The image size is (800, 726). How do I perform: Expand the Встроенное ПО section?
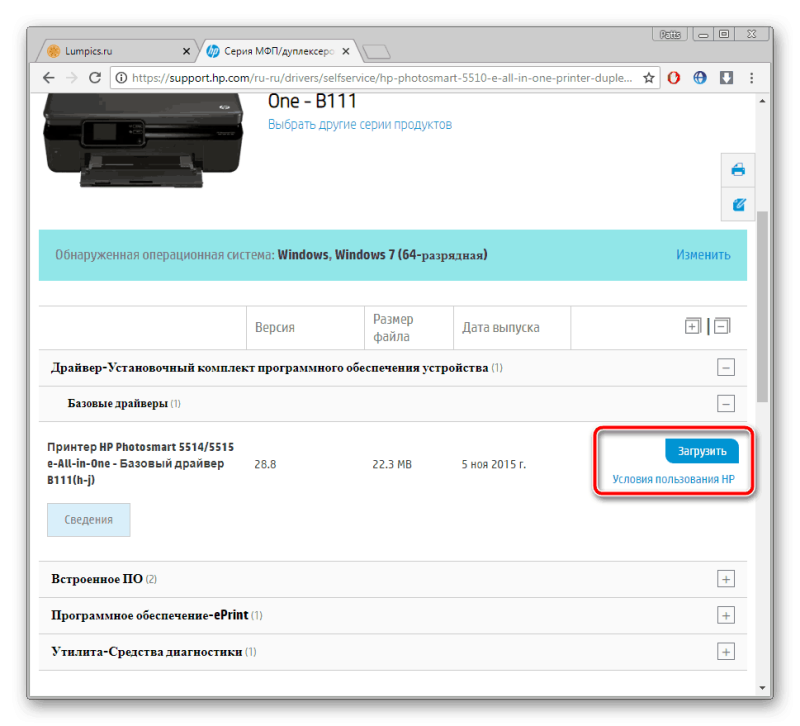(x=726, y=579)
